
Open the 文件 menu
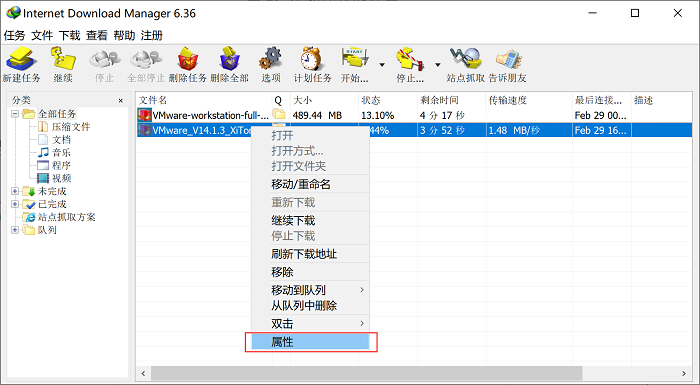42,35
